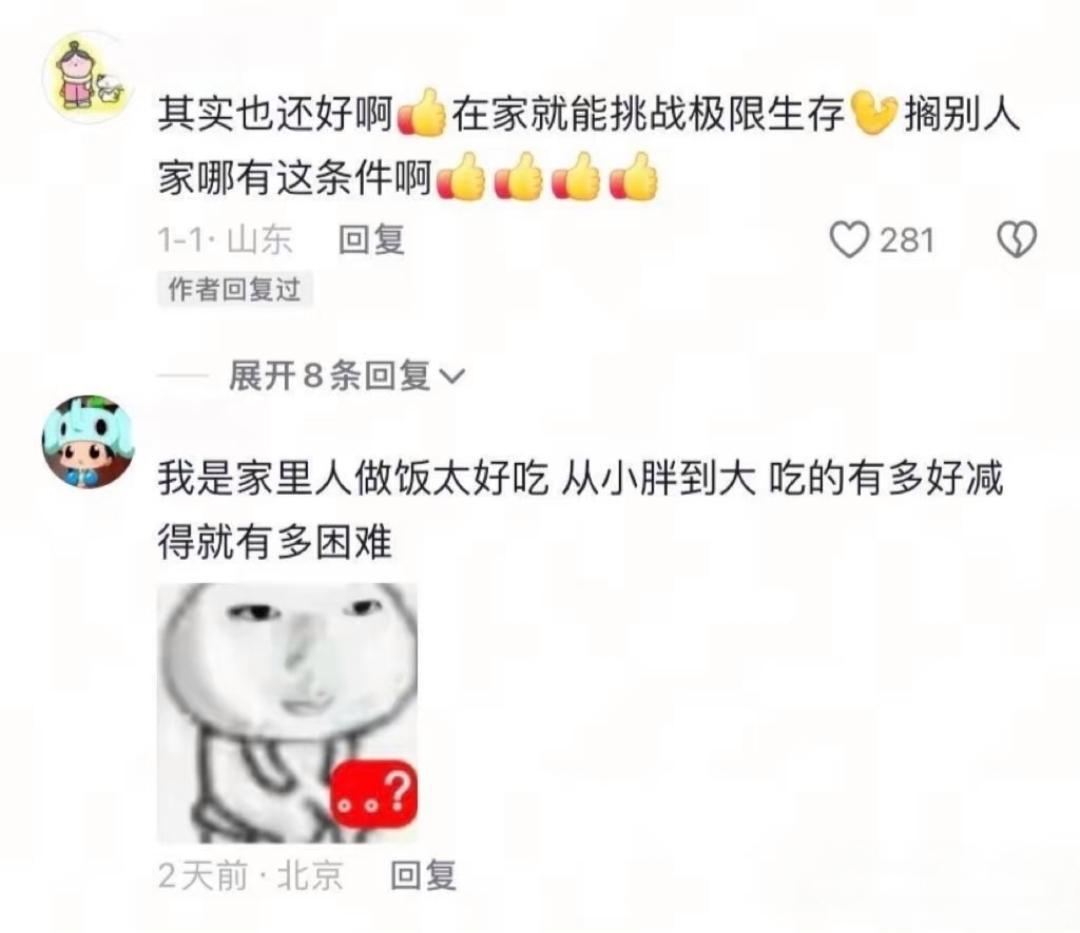Tap the flexed bicep emoji after 极限生存
The width and height of the screenshot is (1080, 933).
pyautogui.click(x=874, y=113)
